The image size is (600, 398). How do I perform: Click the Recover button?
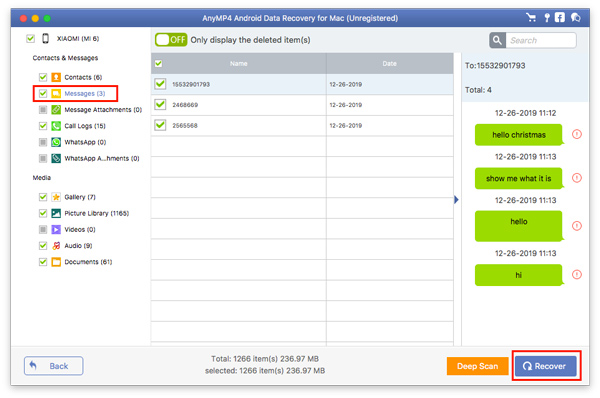click(545, 366)
